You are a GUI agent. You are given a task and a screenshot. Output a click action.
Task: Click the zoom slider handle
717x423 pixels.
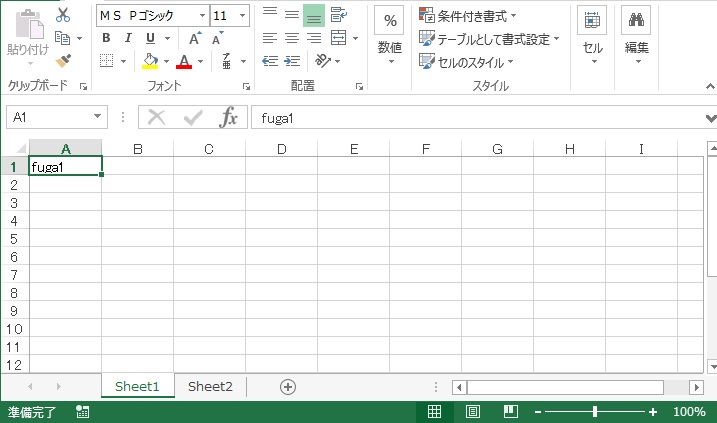595,412
